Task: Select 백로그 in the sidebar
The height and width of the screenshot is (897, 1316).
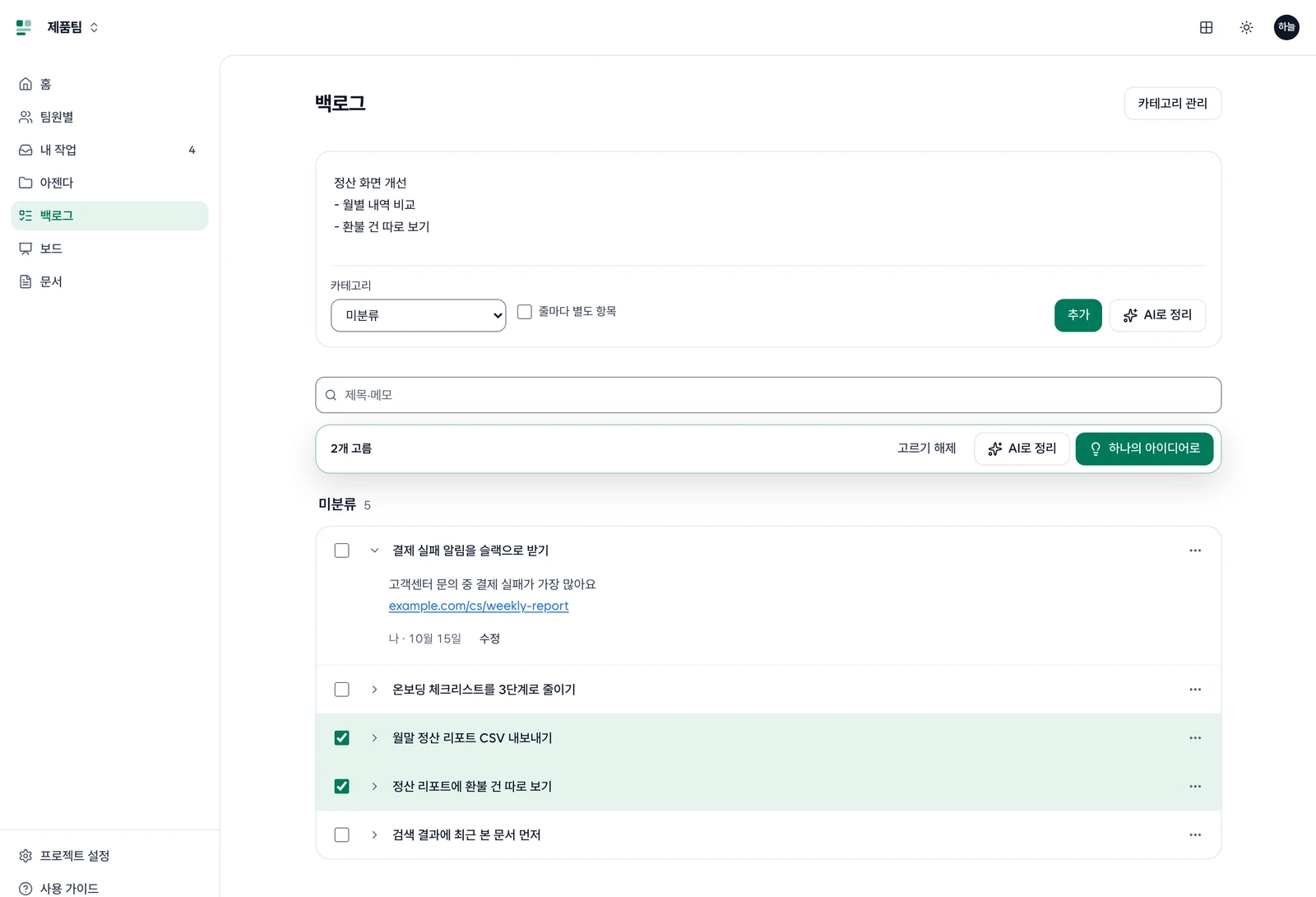Action: click(x=109, y=216)
